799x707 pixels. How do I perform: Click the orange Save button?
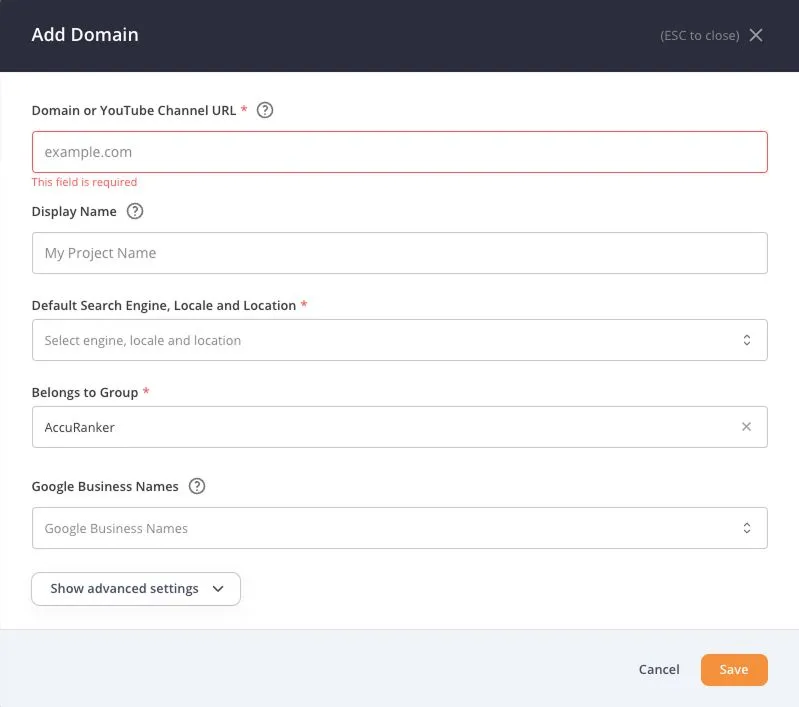733,670
